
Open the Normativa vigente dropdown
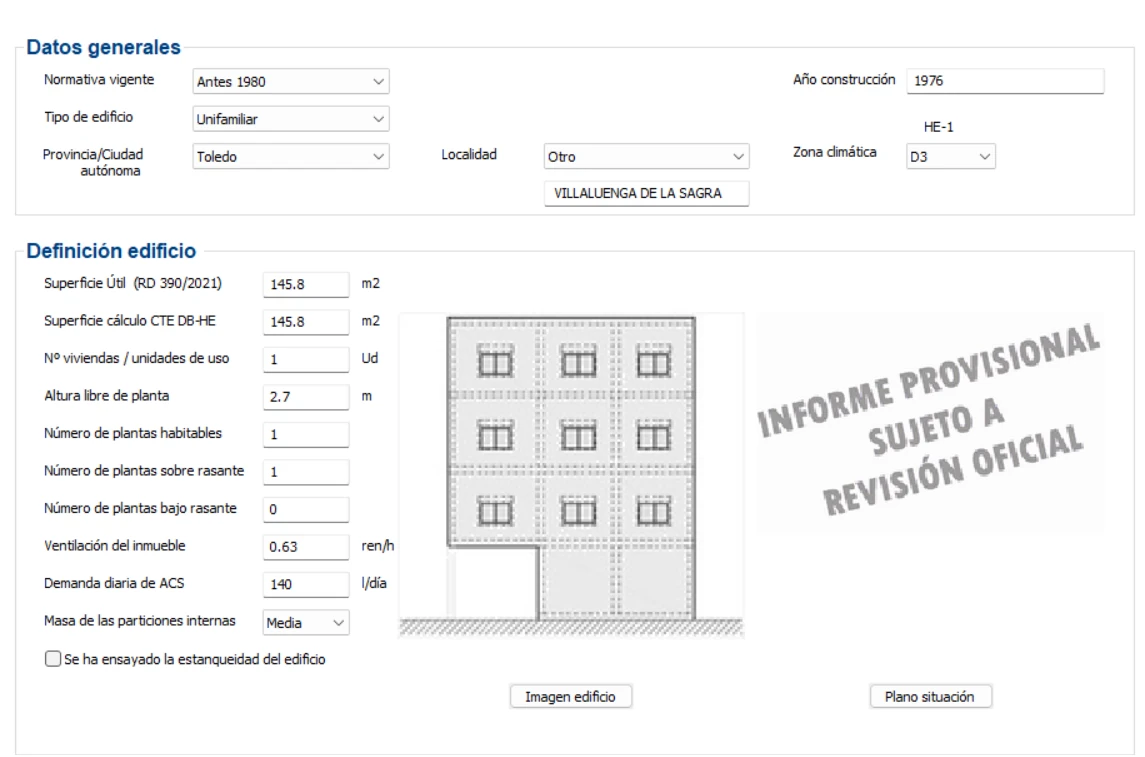click(x=291, y=81)
